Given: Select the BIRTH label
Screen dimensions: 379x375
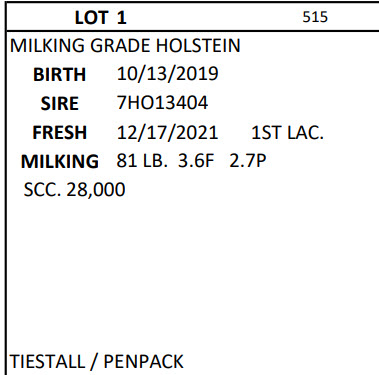Looking at the screenshot, I should click(59, 74).
